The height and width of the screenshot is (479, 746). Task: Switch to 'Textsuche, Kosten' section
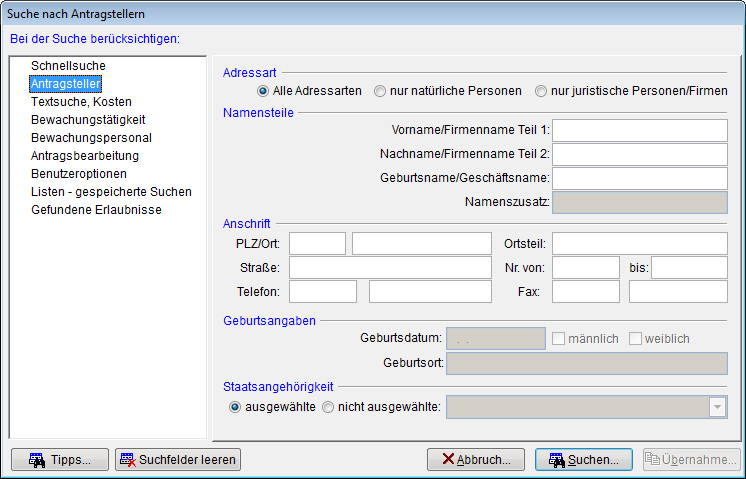tap(81, 102)
